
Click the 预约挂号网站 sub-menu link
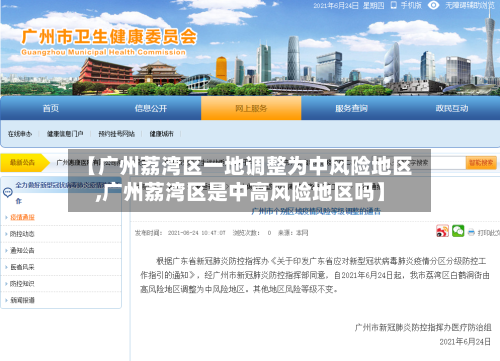click(x=116, y=134)
